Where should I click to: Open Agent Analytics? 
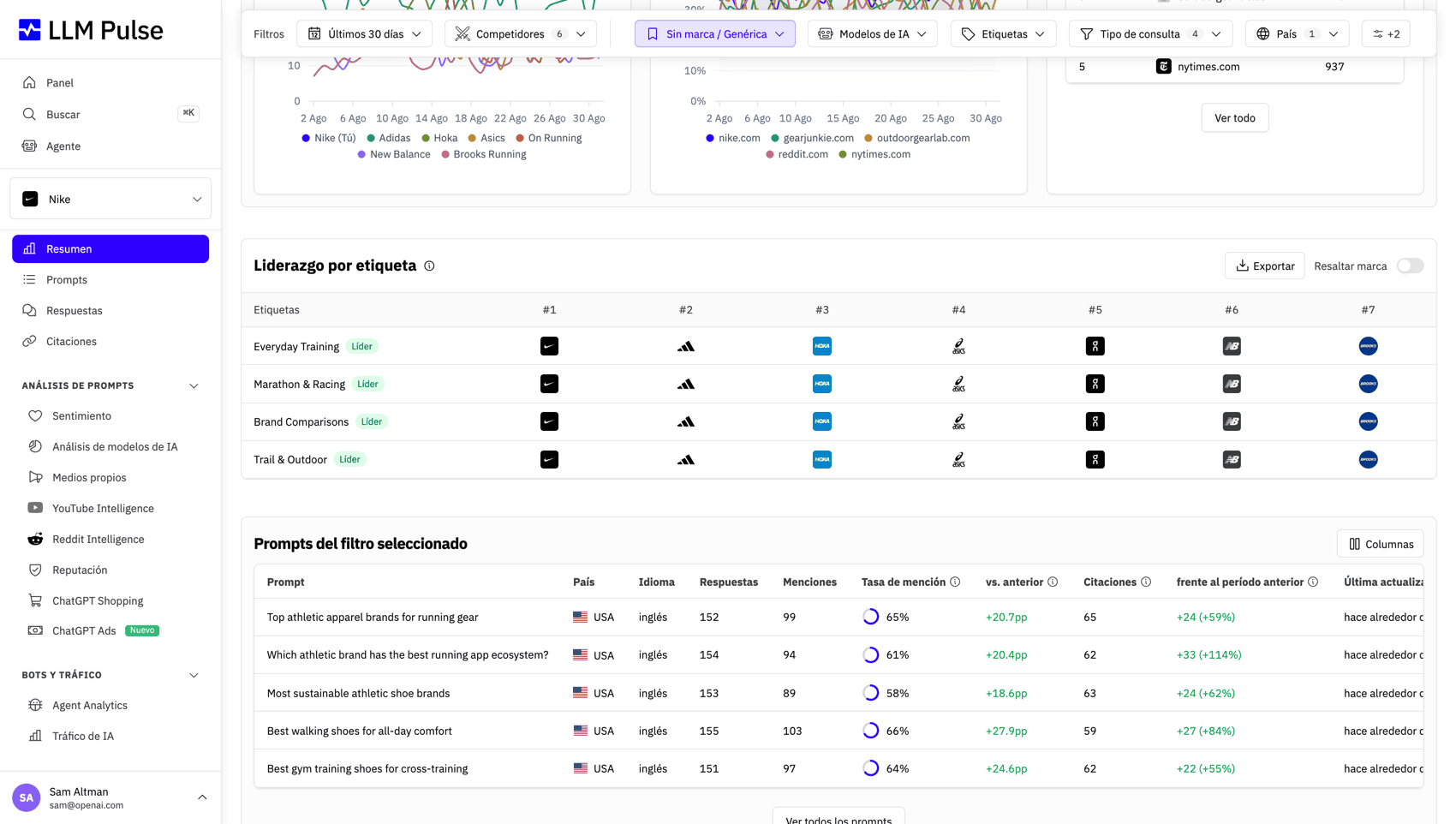pyautogui.click(x=110, y=706)
